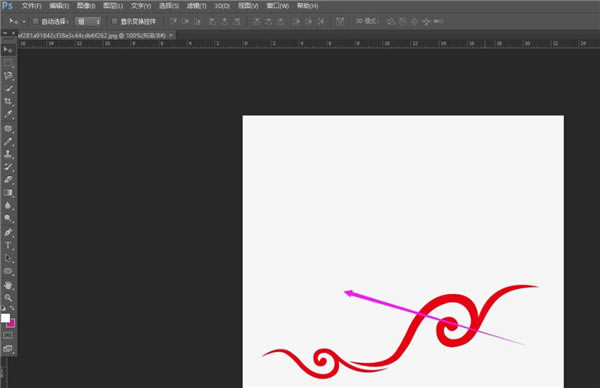Select the Lasso tool
This screenshot has height=388, width=600.
click(8, 76)
